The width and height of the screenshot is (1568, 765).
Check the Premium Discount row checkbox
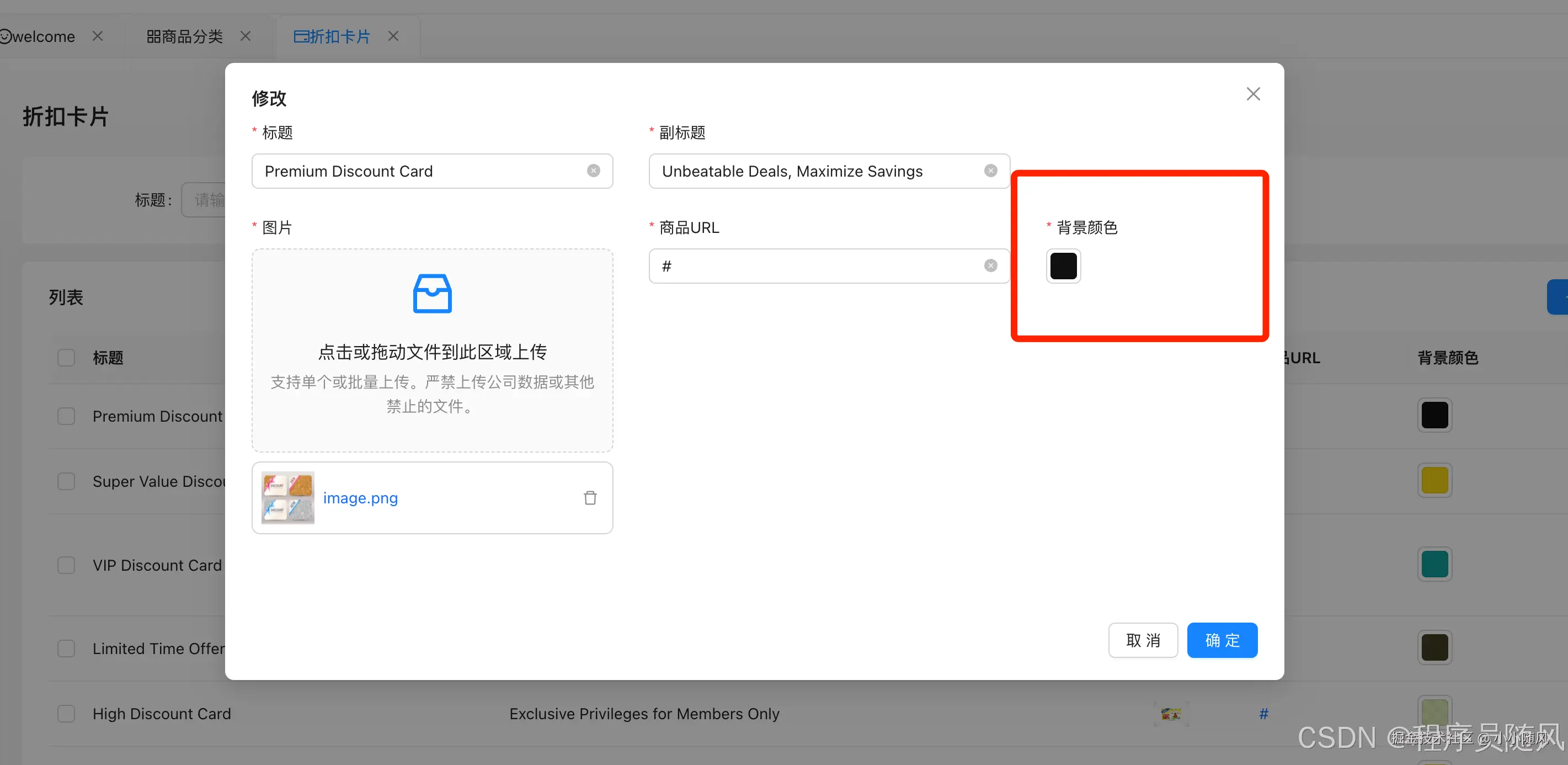[66, 417]
